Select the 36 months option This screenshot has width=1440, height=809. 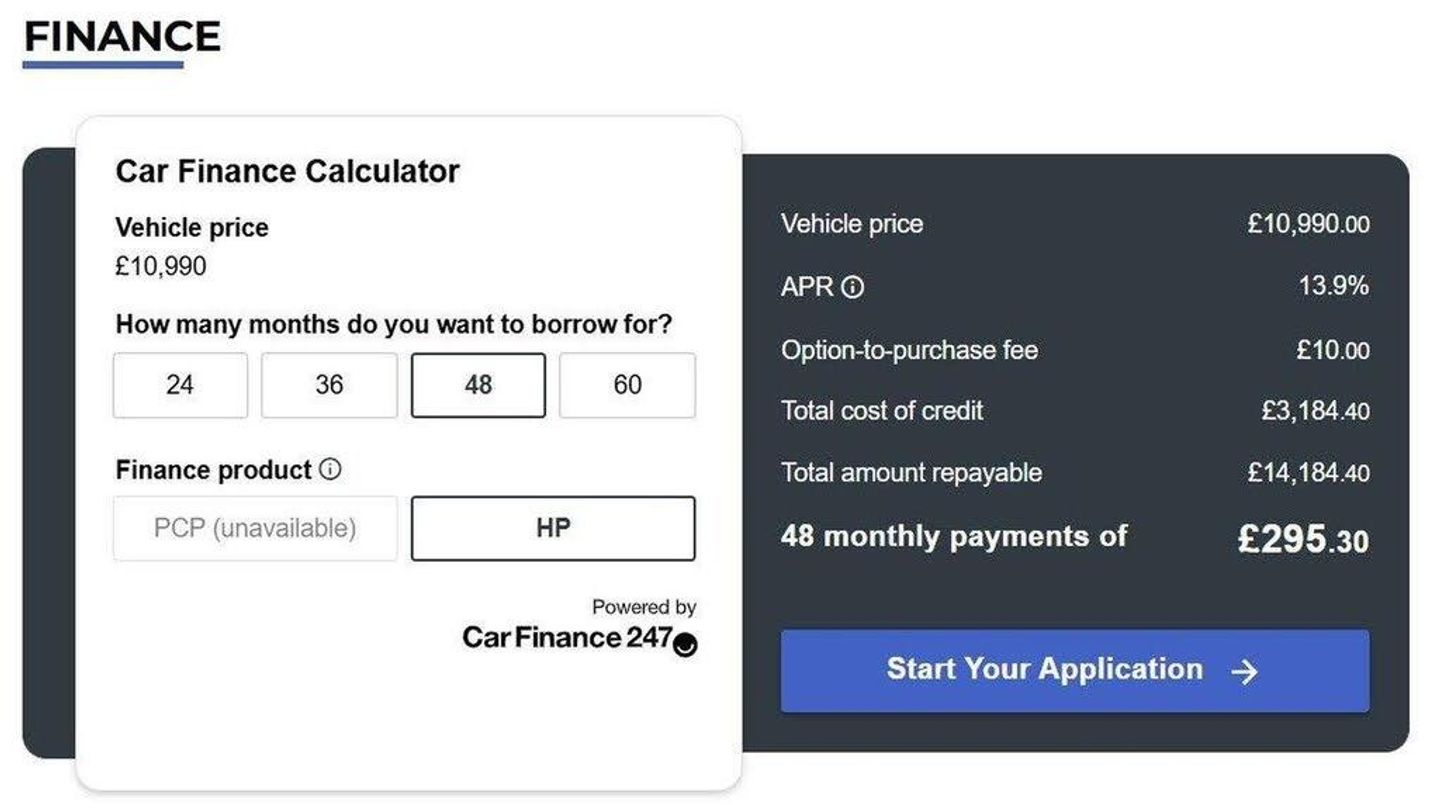(329, 385)
